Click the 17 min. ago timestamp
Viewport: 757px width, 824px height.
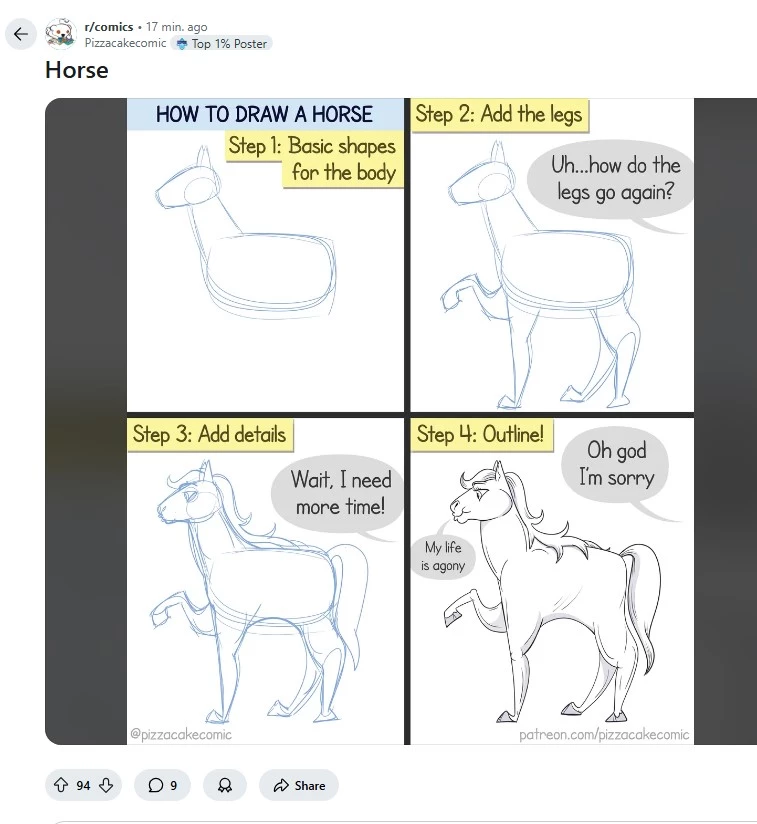(x=177, y=27)
